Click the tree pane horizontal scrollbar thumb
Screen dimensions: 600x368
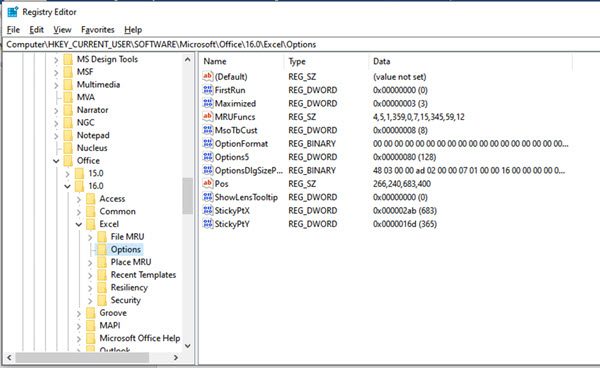pos(82,358)
